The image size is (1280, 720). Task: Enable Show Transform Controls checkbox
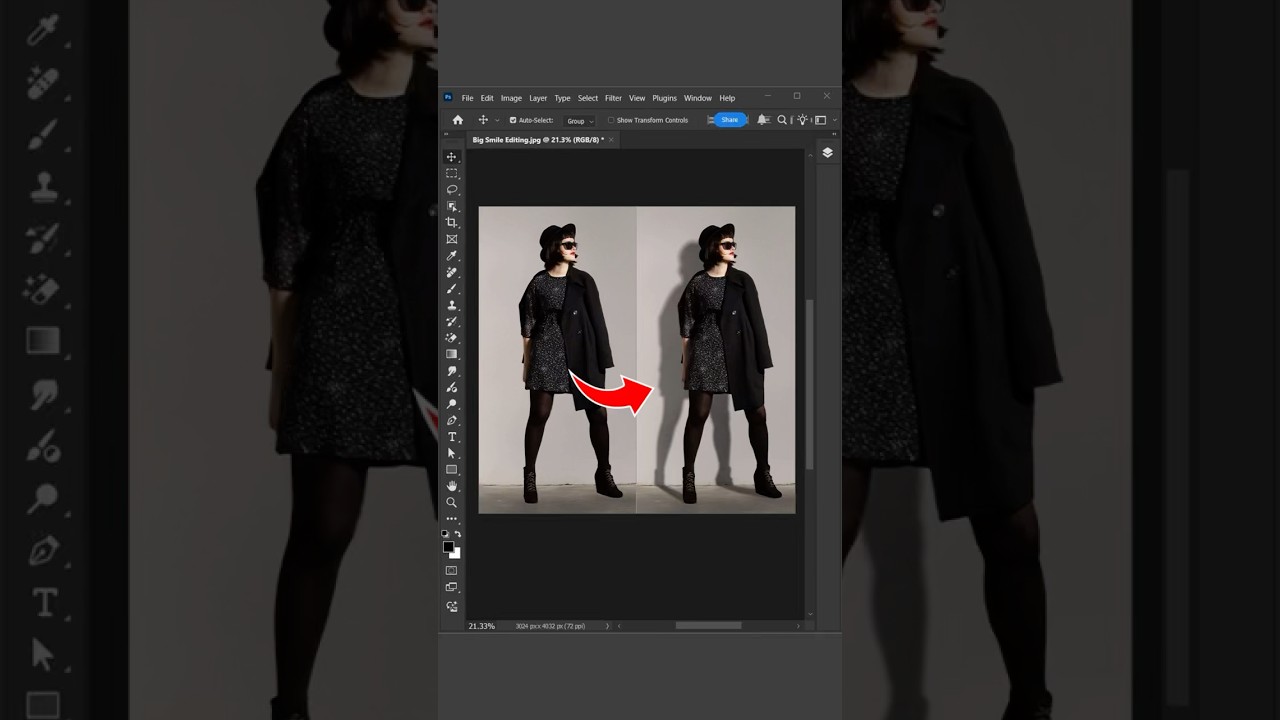click(611, 120)
